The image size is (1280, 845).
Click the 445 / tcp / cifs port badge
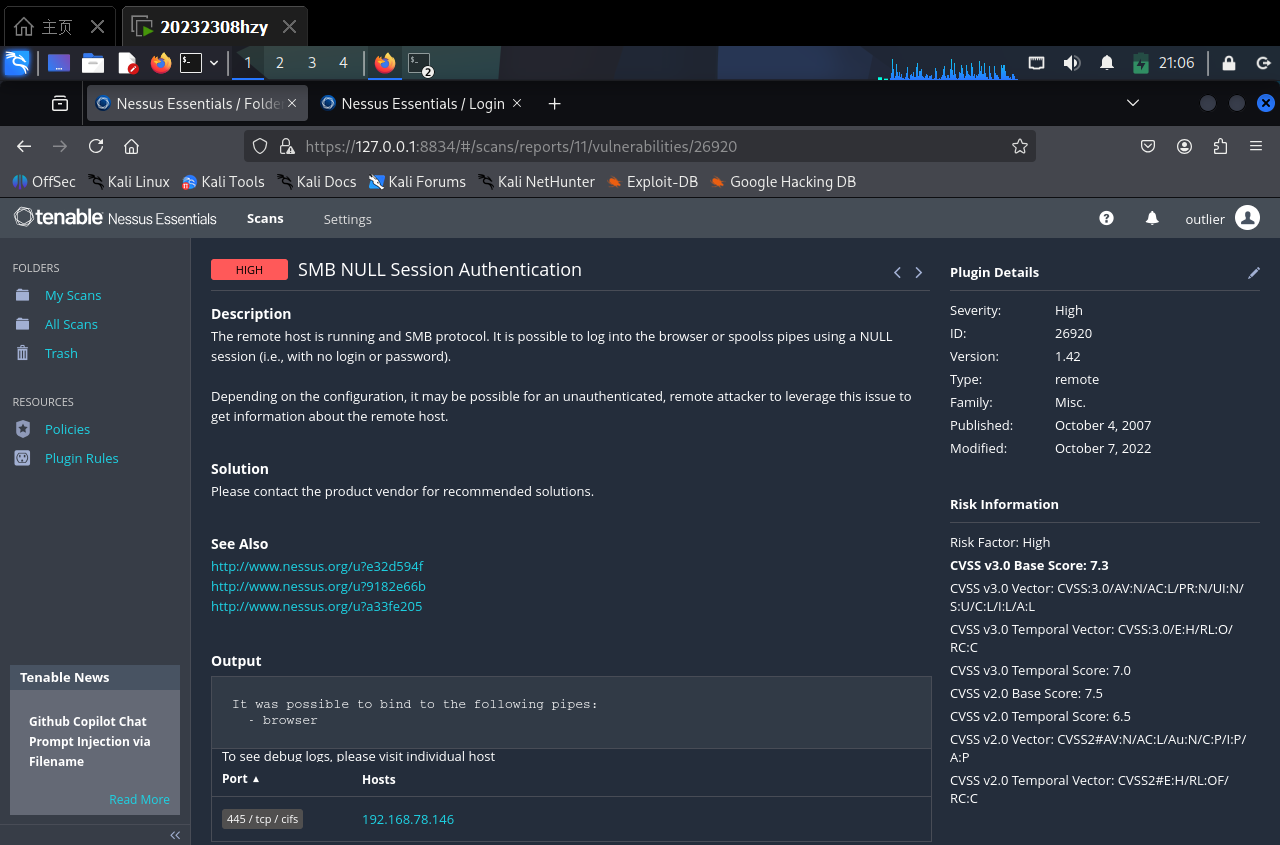tap(263, 819)
